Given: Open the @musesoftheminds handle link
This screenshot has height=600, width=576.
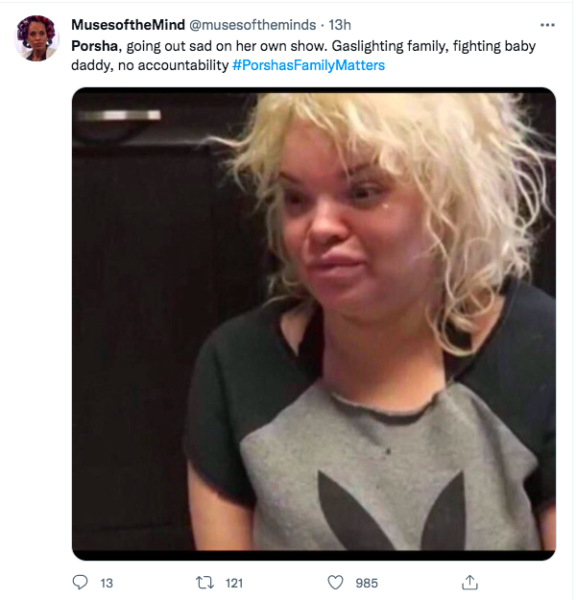Looking at the screenshot, I should click(x=253, y=25).
